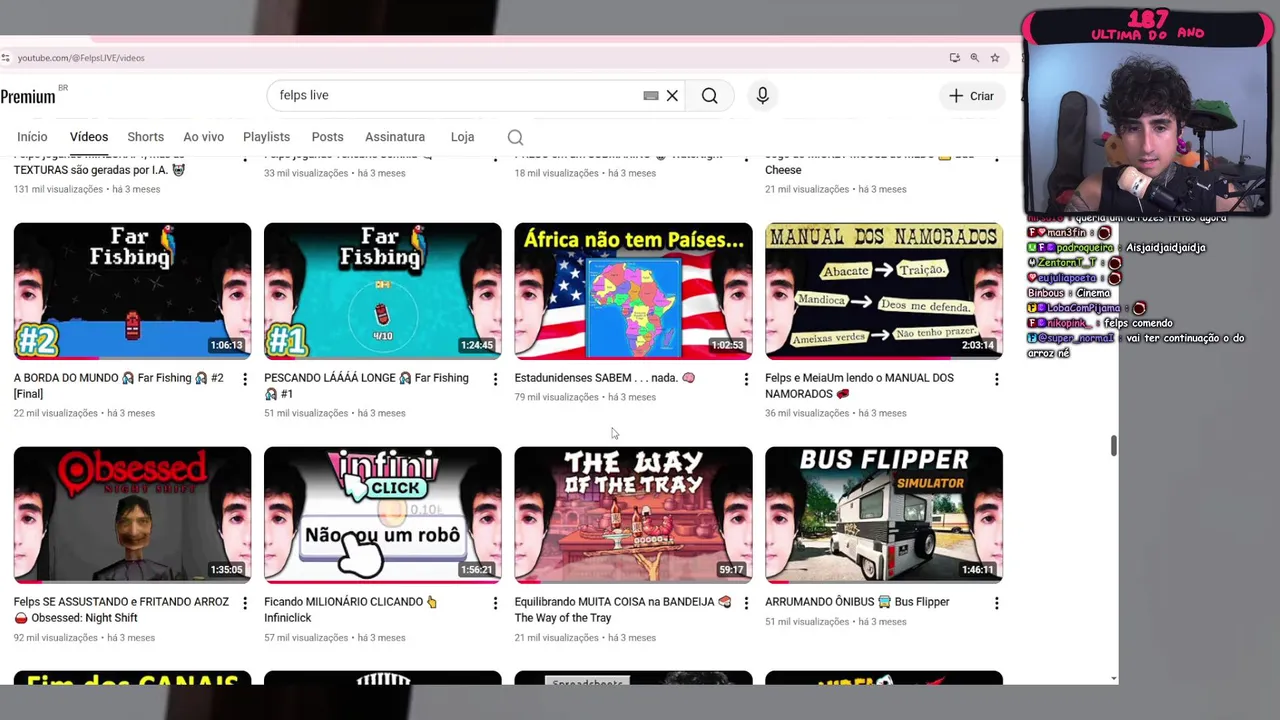The image size is (1280, 720).
Task: Open the title Ficando MILIONÁRIO CLICANDO
Action: coord(351,610)
